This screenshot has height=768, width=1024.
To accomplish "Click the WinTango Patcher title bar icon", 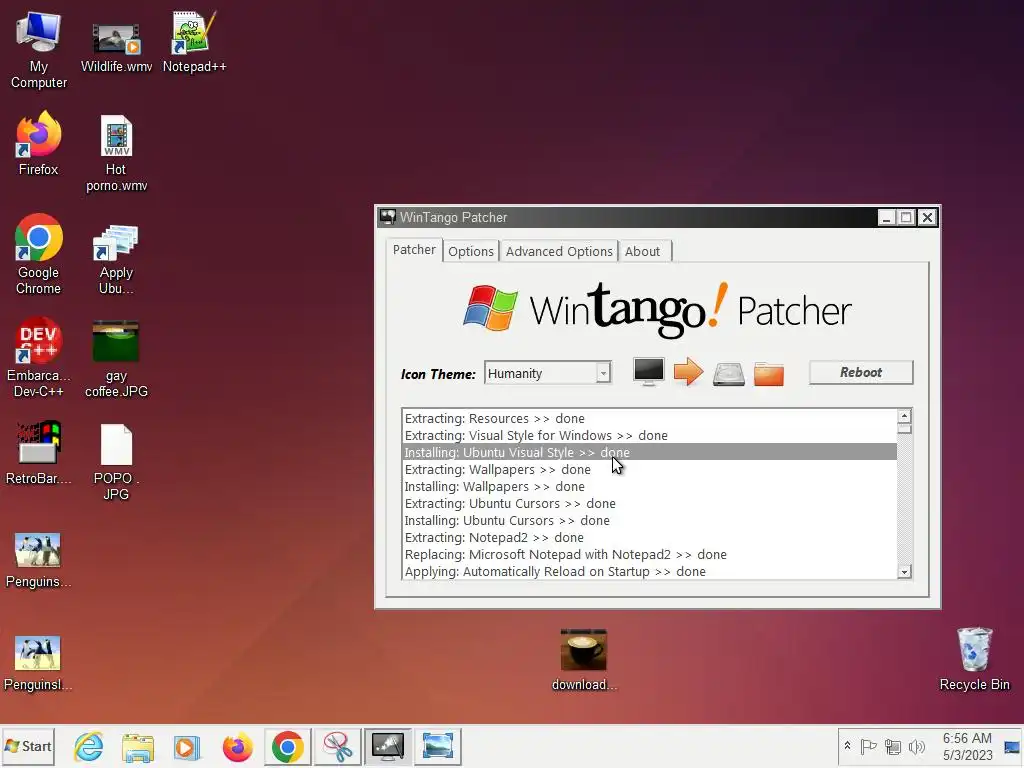I will click(388, 217).
